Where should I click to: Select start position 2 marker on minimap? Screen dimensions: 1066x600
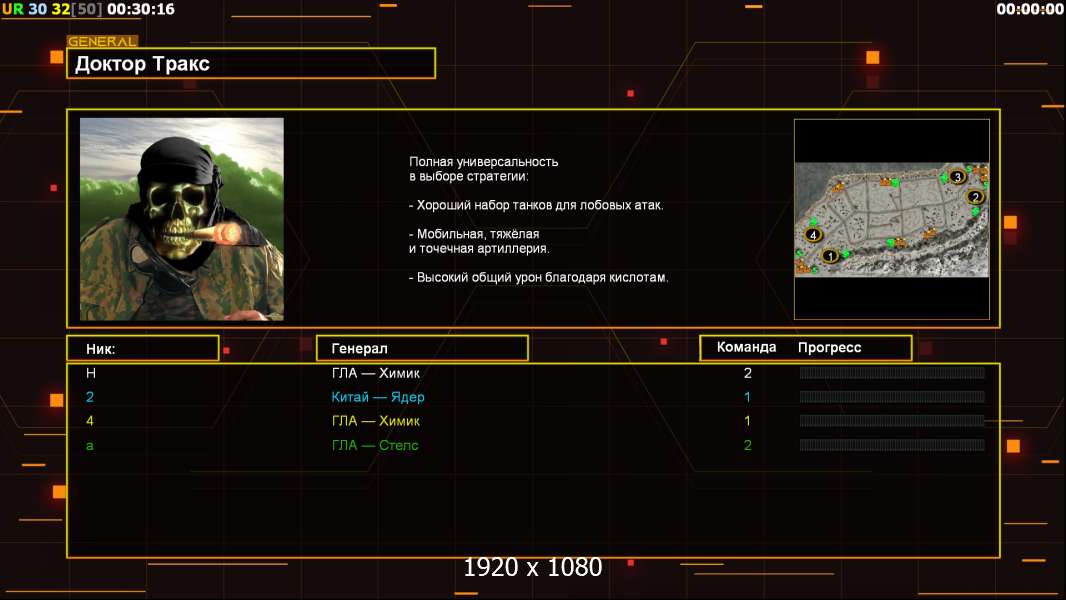(x=975, y=197)
